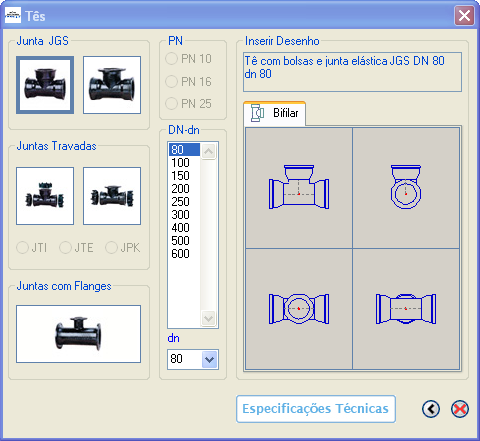This screenshot has height=441, width=480.
Task: Select the second Junta JGS flanged-branch tee
Action: 112,85
